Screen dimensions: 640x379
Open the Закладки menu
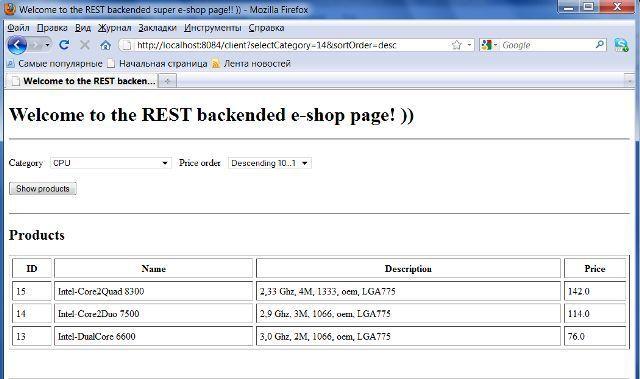click(x=157, y=28)
